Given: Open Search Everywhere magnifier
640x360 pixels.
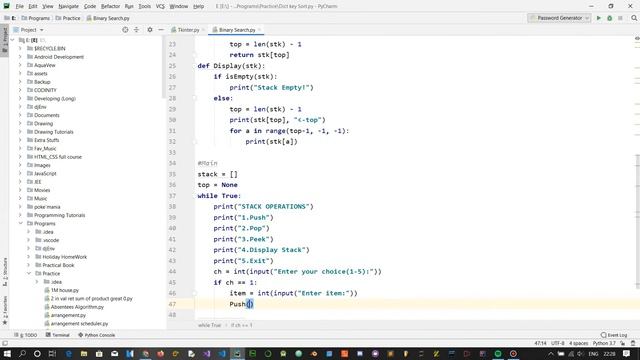Looking at the screenshot, I should 634,18.
